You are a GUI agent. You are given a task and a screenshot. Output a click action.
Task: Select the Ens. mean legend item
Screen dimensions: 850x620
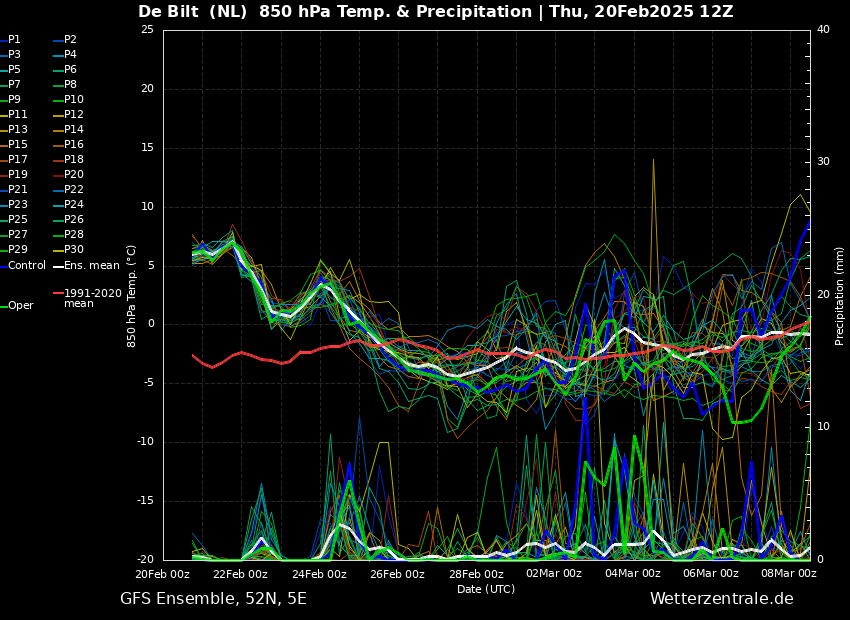click(86, 266)
